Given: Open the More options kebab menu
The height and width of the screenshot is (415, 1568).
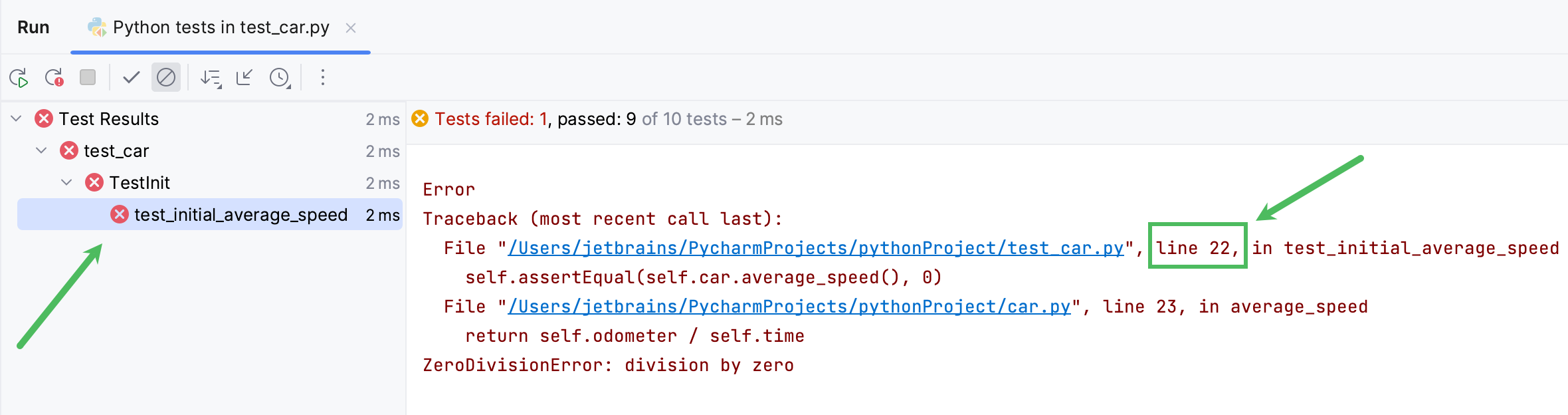Looking at the screenshot, I should pyautogui.click(x=322, y=77).
